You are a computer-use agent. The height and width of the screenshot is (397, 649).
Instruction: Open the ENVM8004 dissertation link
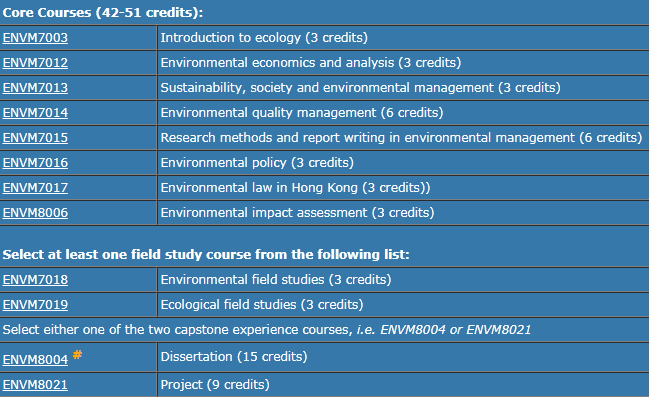pyautogui.click(x=35, y=360)
